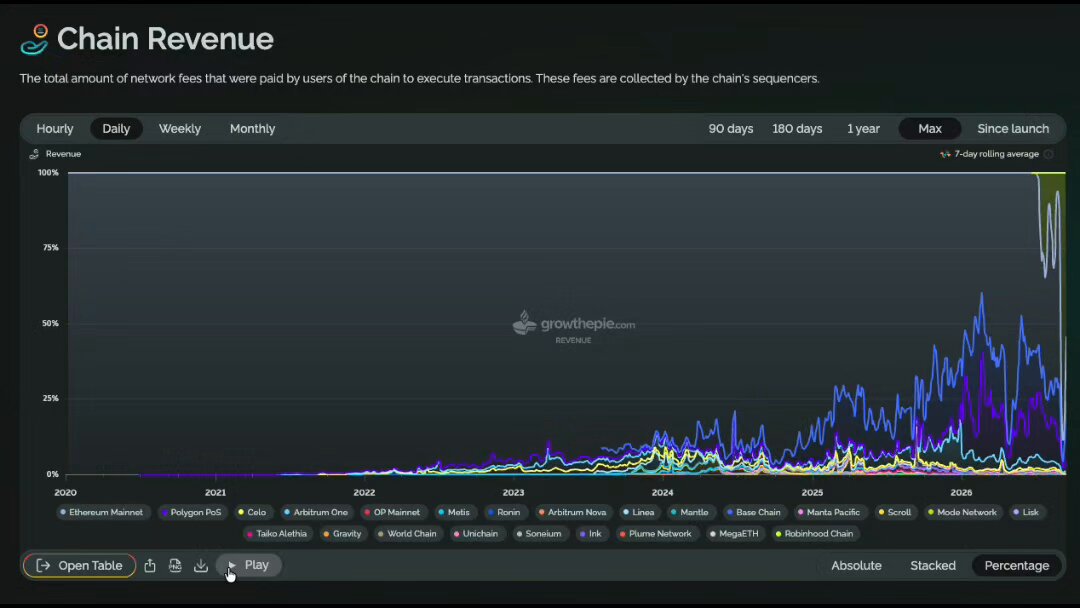This screenshot has width=1080, height=608.
Task: Set the time range to 90 days
Action: click(731, 129)
